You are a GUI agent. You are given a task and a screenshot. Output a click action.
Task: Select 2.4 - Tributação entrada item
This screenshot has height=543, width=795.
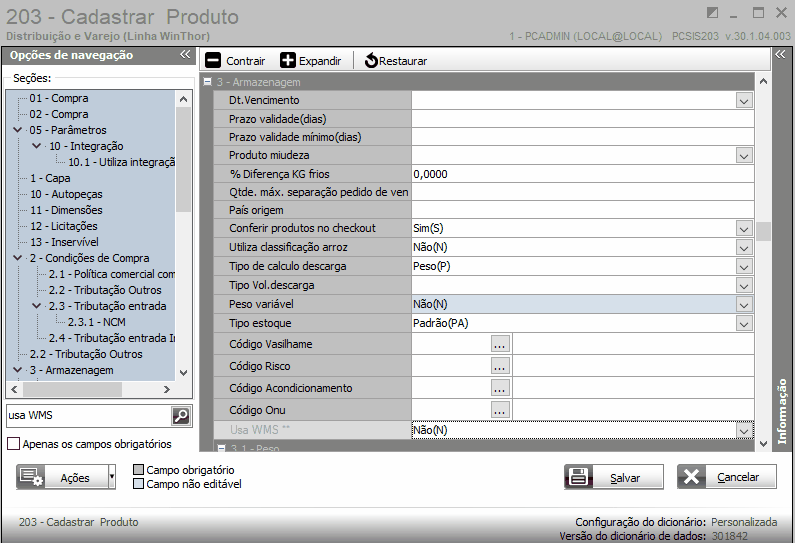point(112,338)
